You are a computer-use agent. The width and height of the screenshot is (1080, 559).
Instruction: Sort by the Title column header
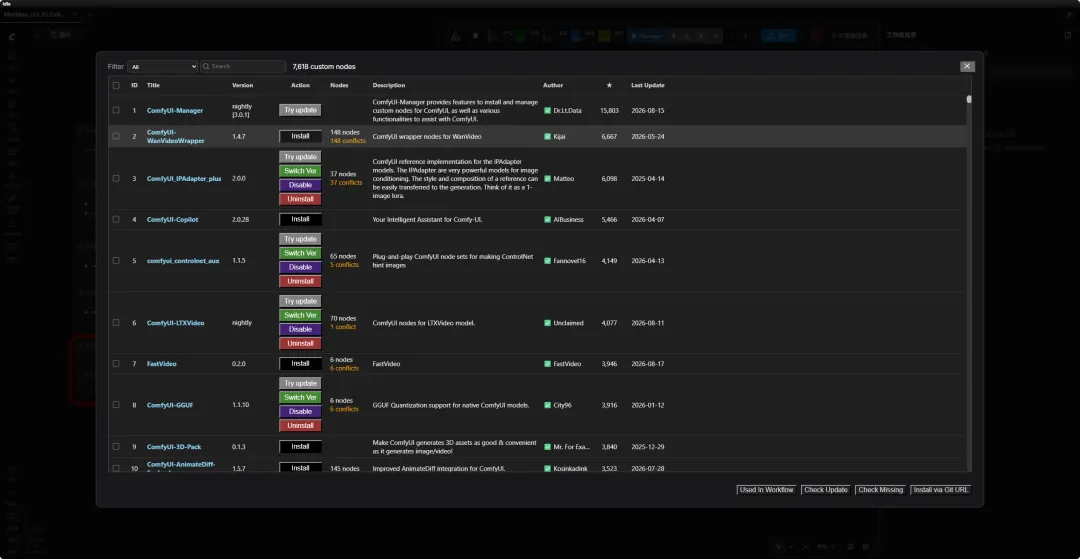coord(153,85)
